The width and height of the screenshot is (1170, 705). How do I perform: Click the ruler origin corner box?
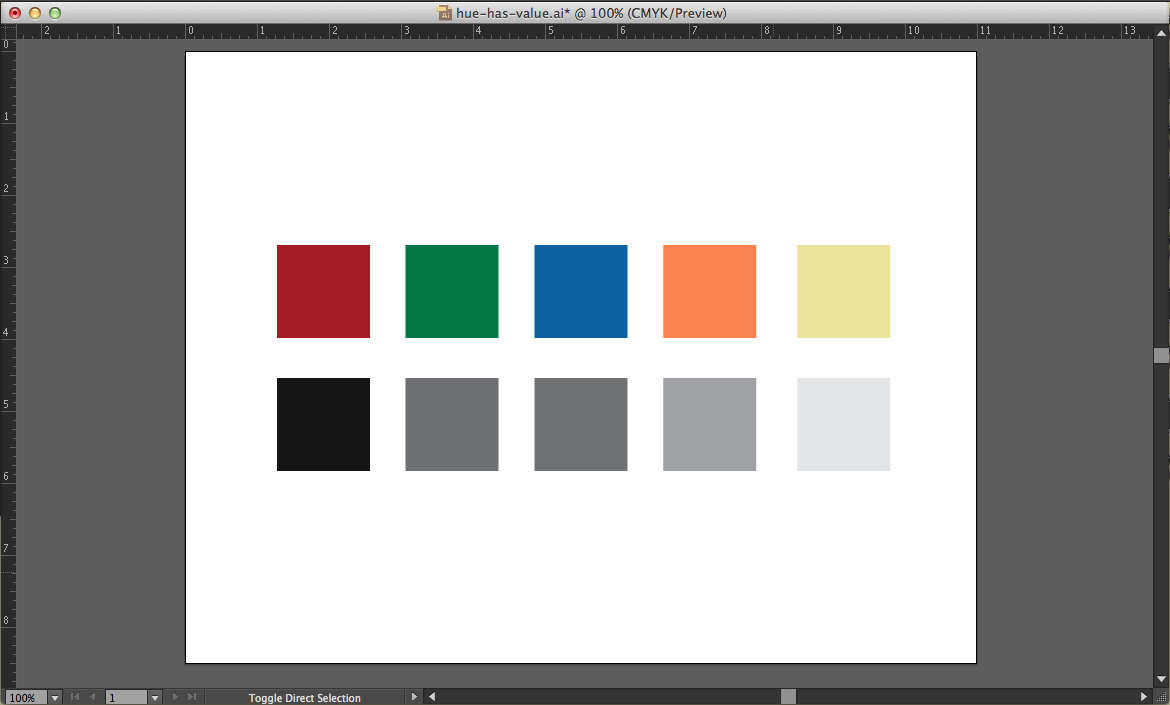click(7, 31)
